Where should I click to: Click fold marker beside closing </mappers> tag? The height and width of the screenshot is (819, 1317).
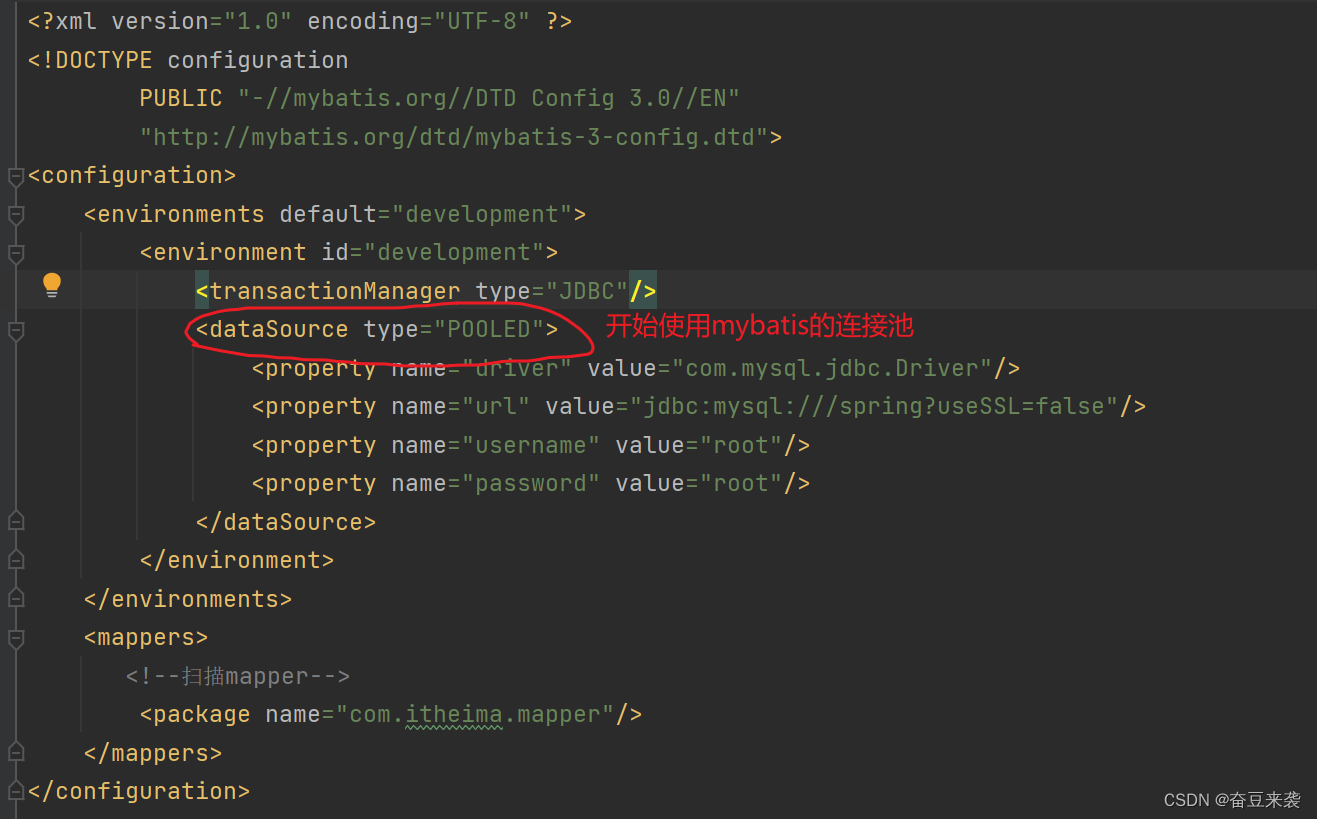click(x=15, y=751)
